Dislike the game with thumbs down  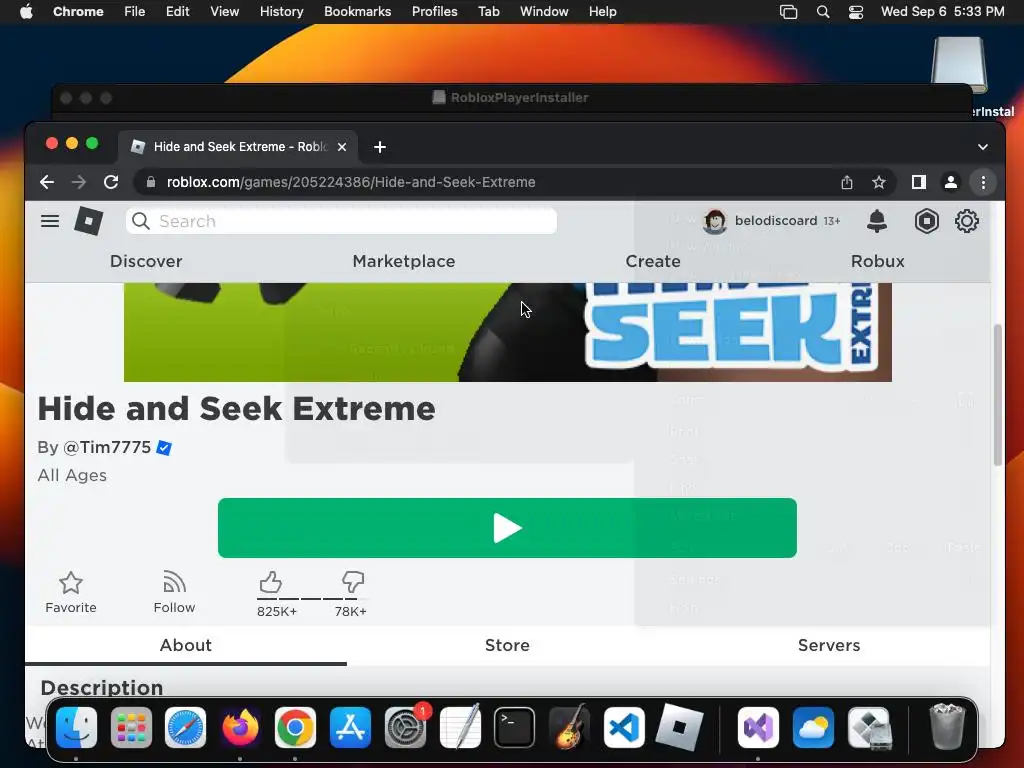[x=353, y=581]
